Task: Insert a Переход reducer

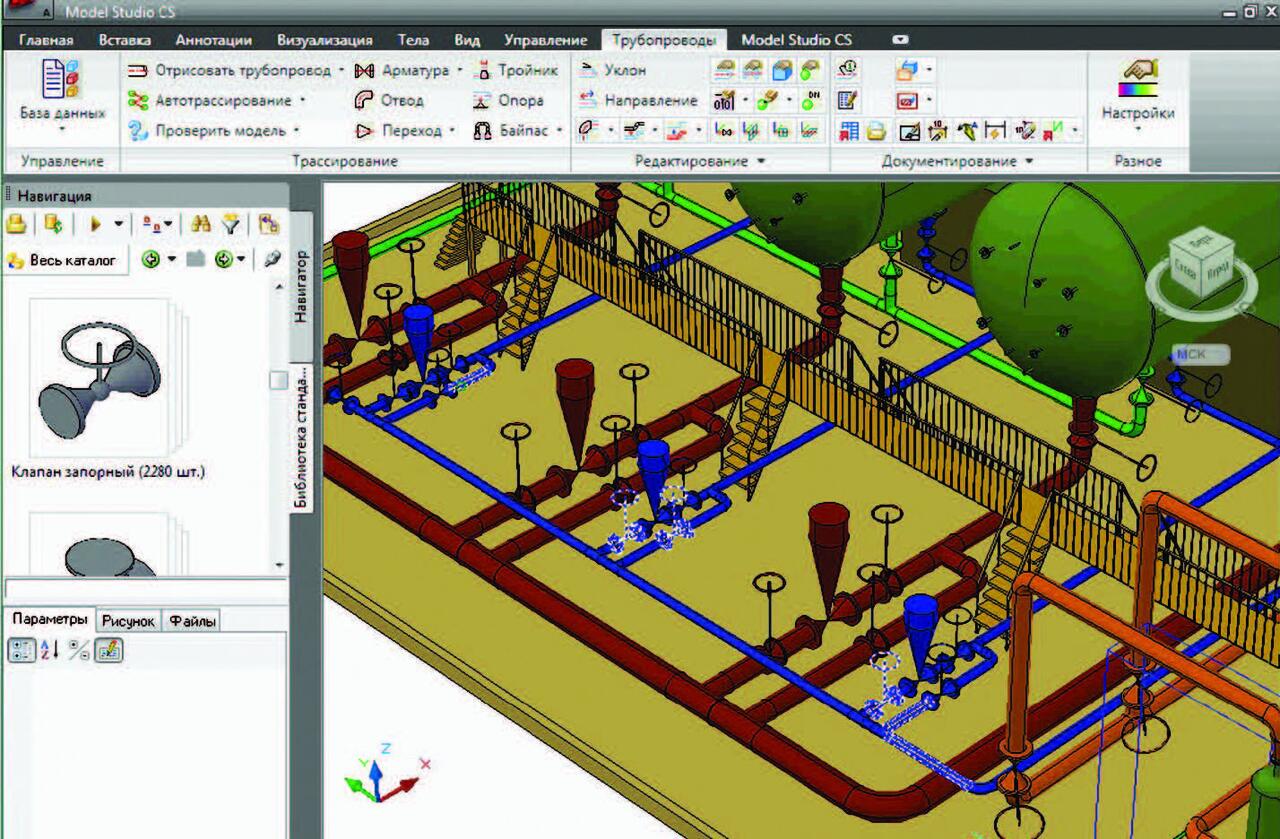Action: 399,130
